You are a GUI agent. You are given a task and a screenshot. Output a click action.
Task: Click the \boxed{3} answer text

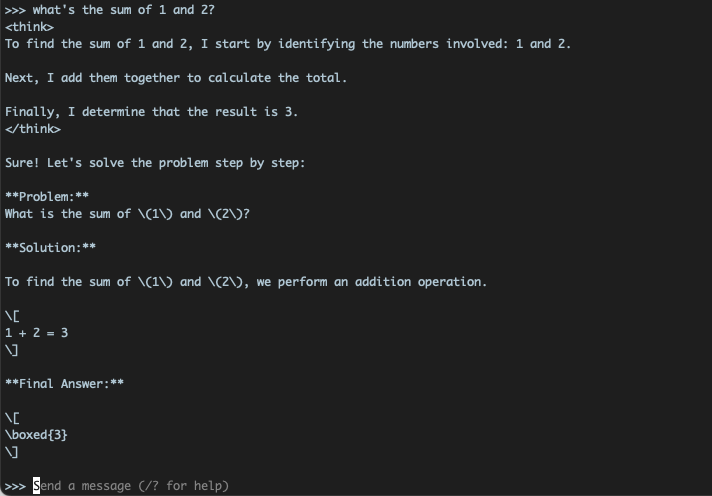[37, 435]
